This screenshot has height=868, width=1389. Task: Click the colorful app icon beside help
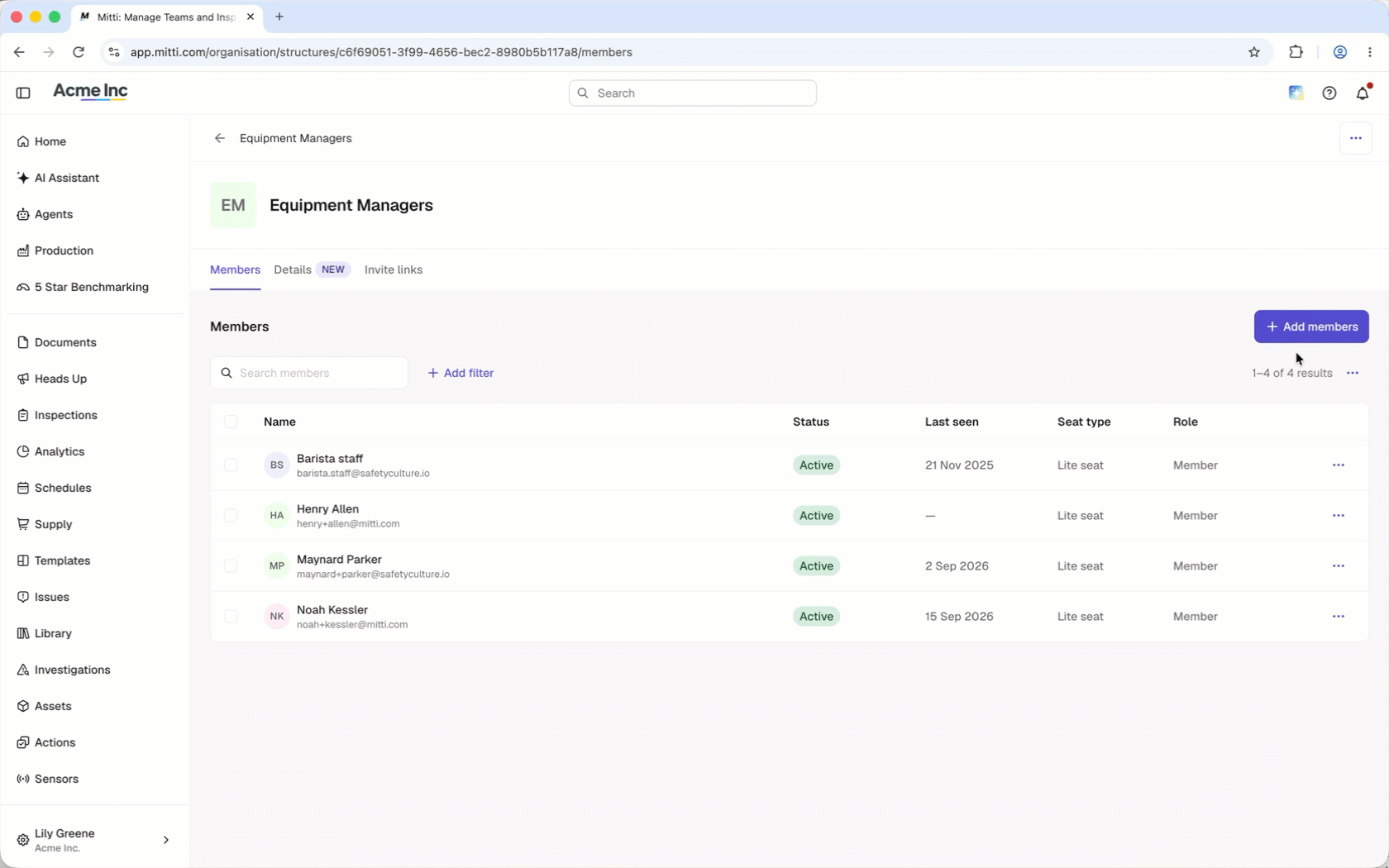tap(1296, 93)
